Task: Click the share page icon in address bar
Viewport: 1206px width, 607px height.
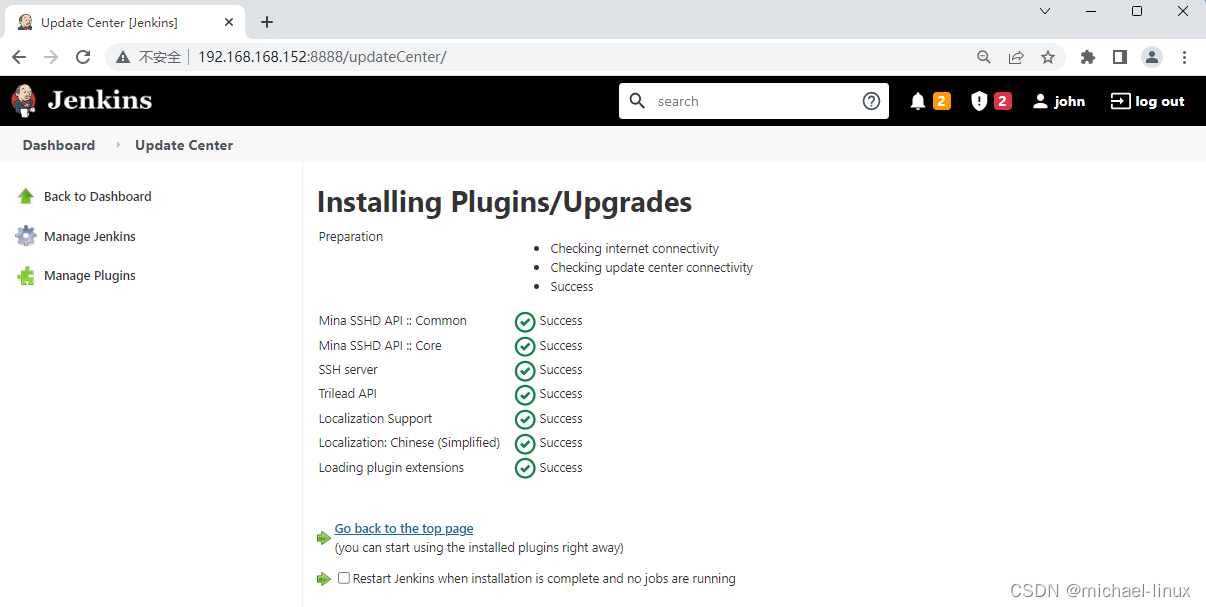Action: pos(1016,57)
